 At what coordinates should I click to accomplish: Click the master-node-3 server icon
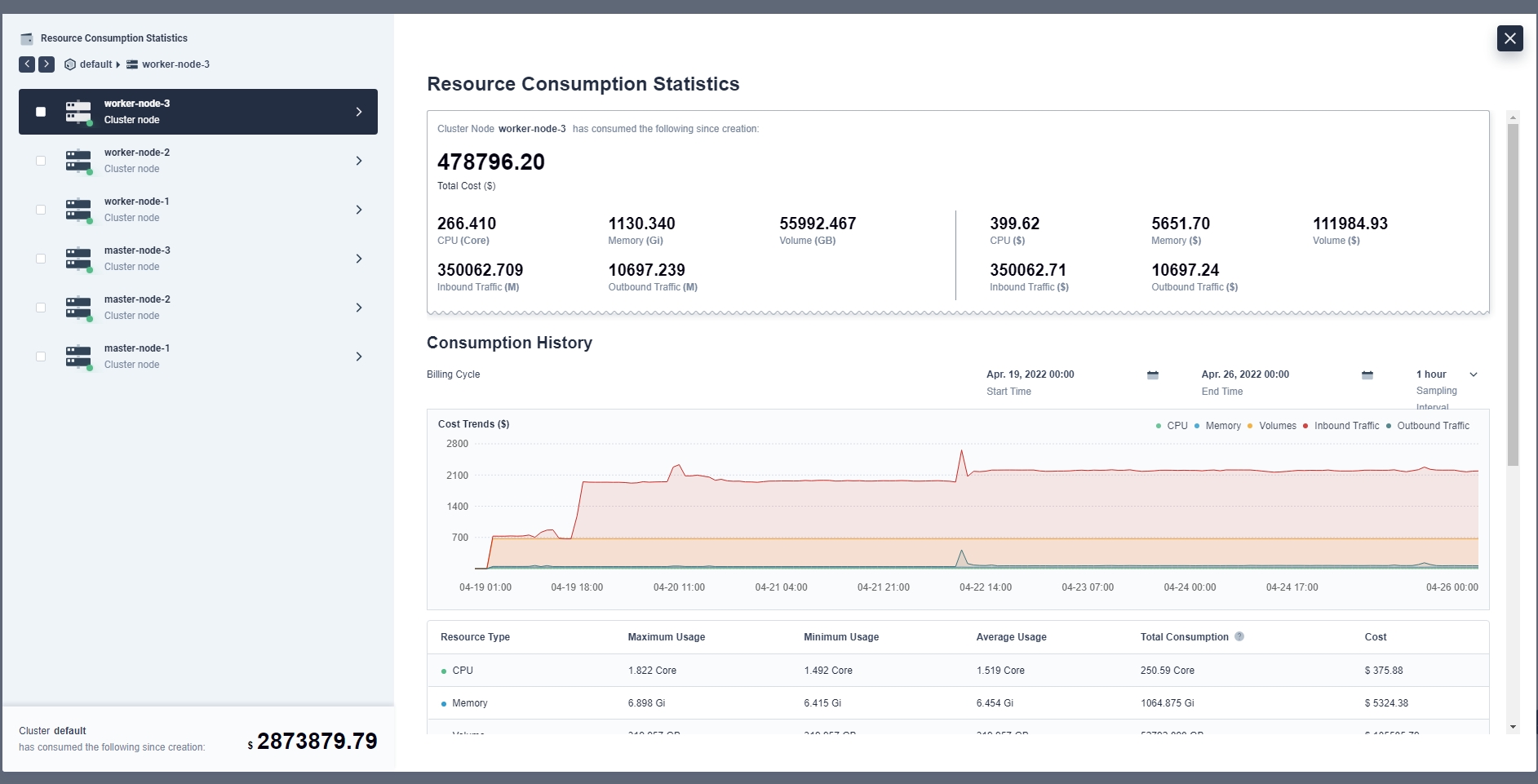(x=78, y=259)
